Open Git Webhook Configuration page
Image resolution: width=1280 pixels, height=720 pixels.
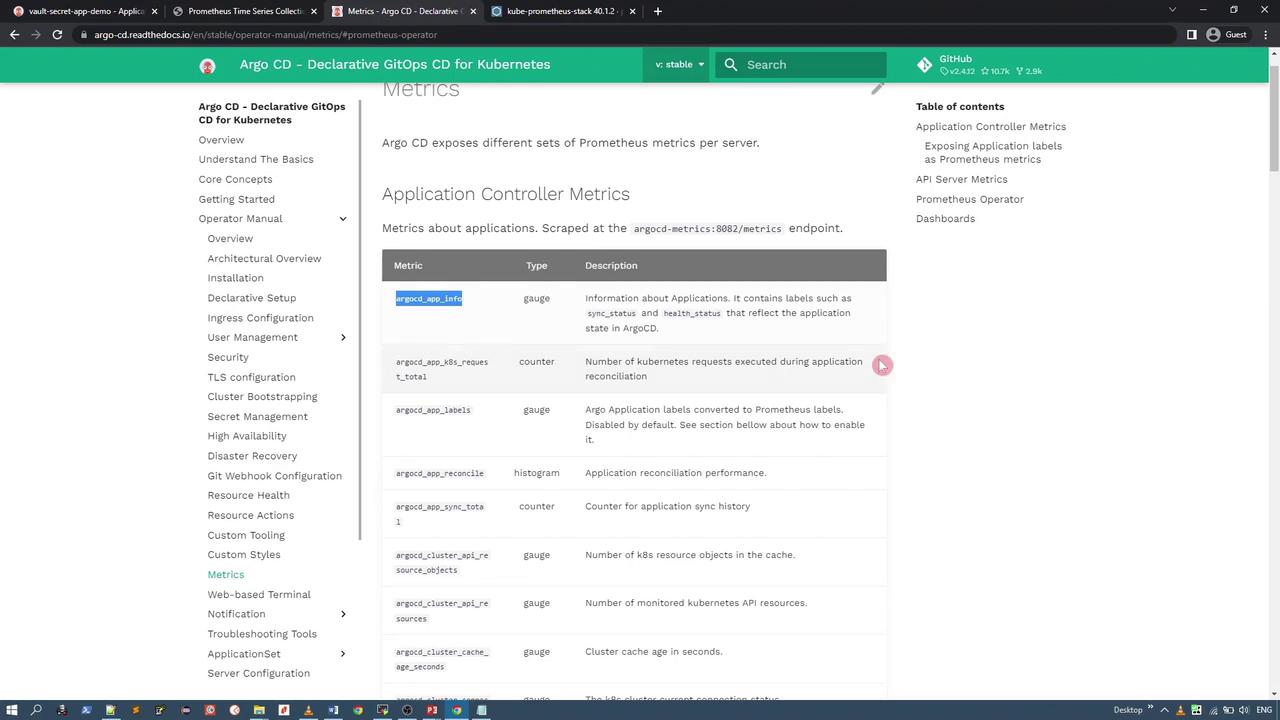pyautogui.click(x=275, y=476)
